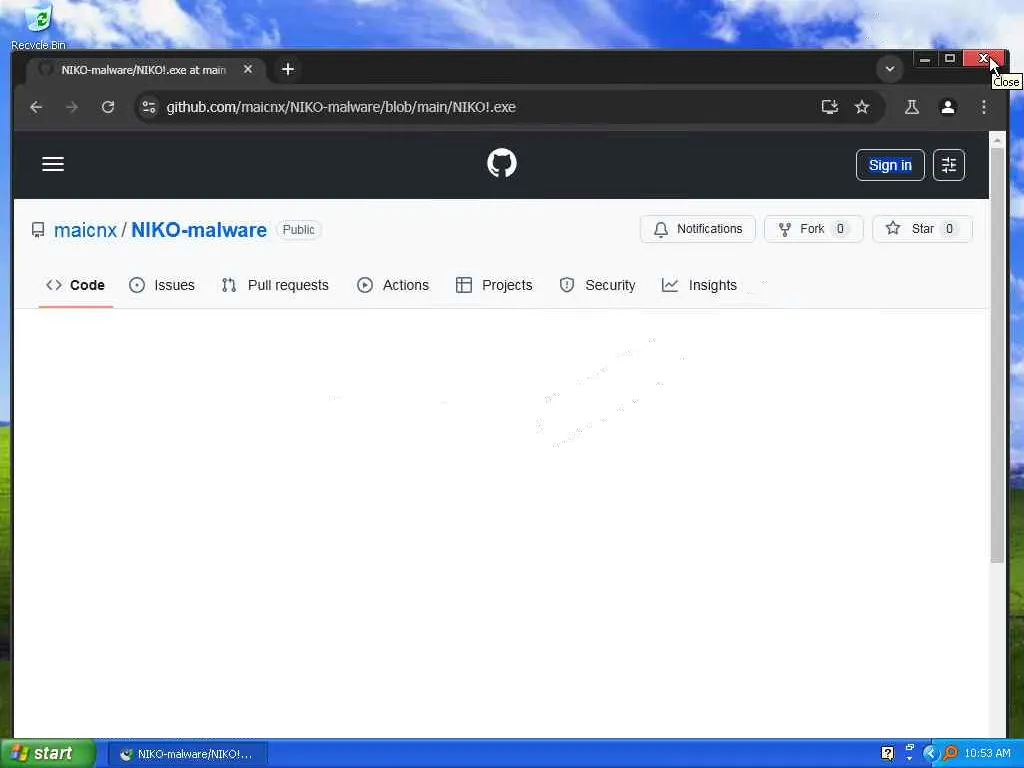This screenshot has height=768, width=1024.
Task: Click the browser forward arrow
Action: [x=72, y=107]
